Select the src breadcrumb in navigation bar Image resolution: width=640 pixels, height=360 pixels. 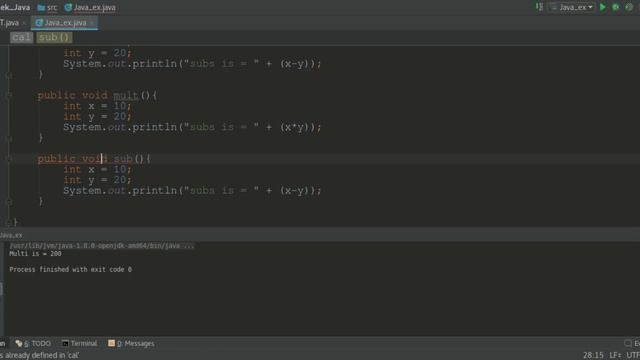(52, 7)
